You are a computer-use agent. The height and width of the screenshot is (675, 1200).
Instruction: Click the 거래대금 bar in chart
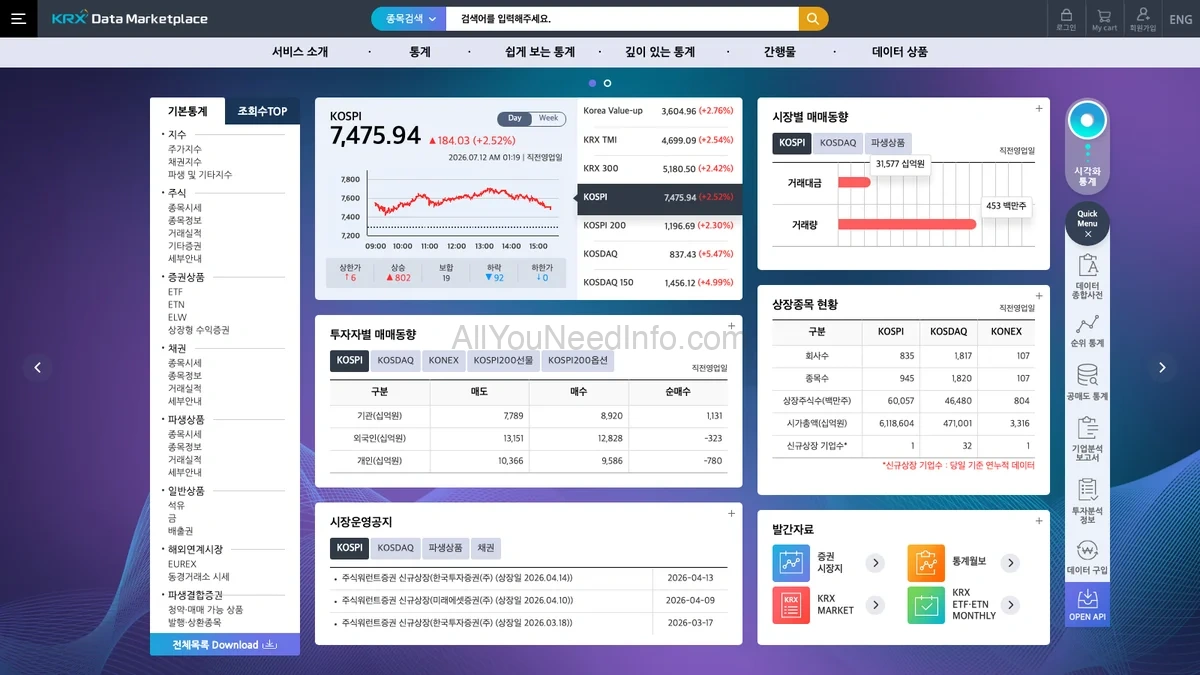pos(854,183)
